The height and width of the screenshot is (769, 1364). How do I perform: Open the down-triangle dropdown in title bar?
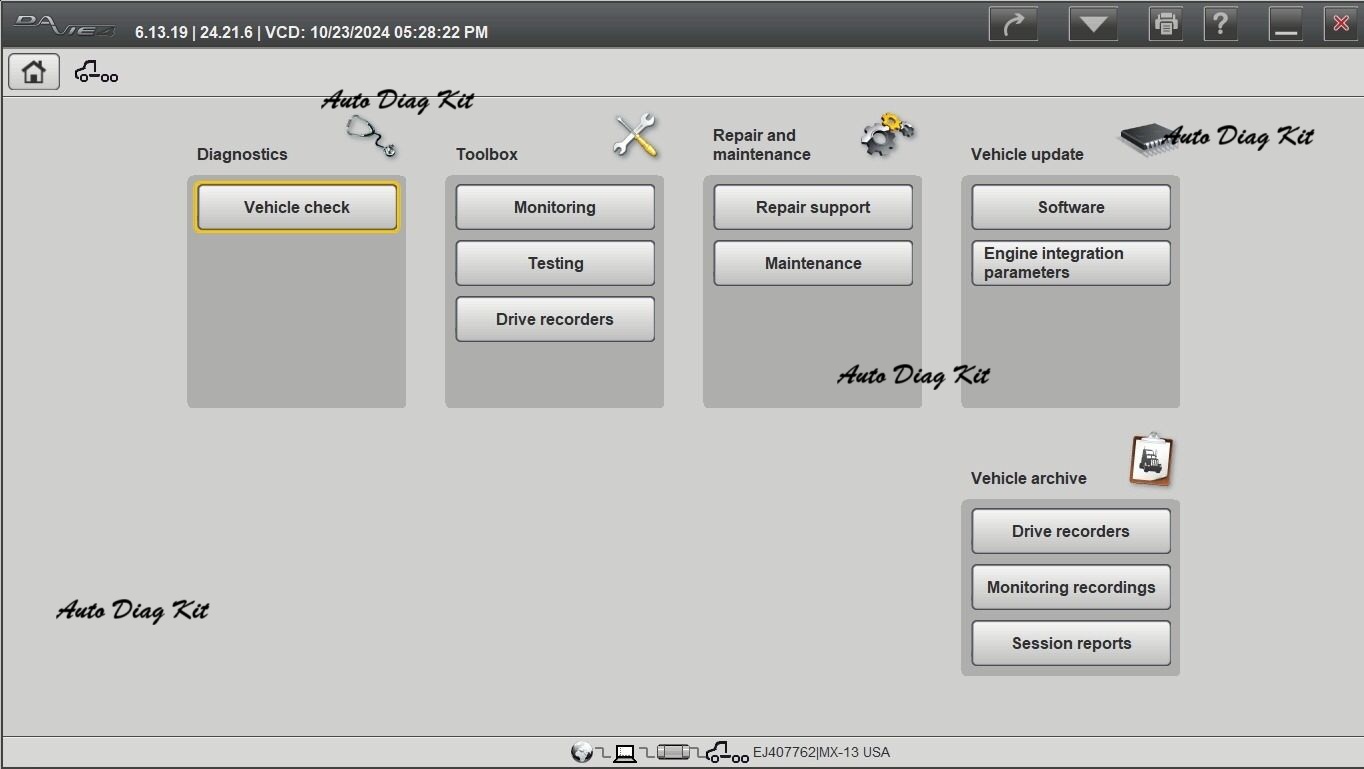pos(1092,24)
